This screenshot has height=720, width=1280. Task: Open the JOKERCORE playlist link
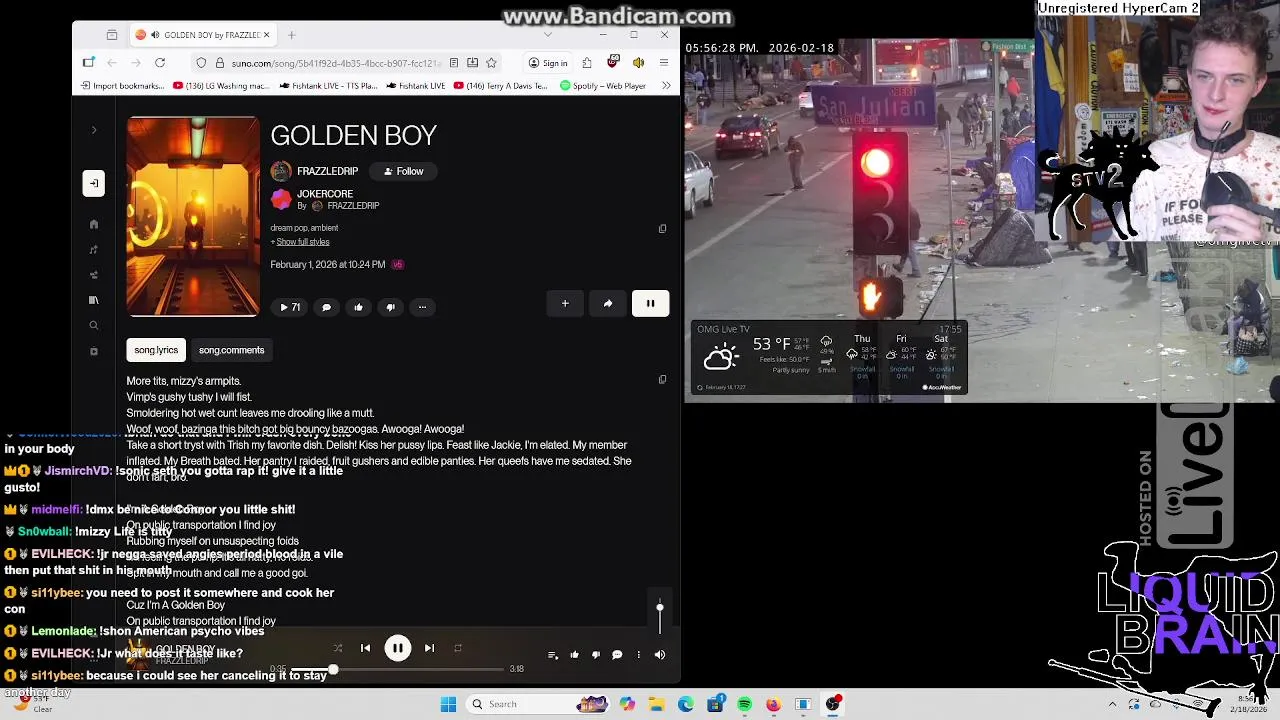point(325,194)
